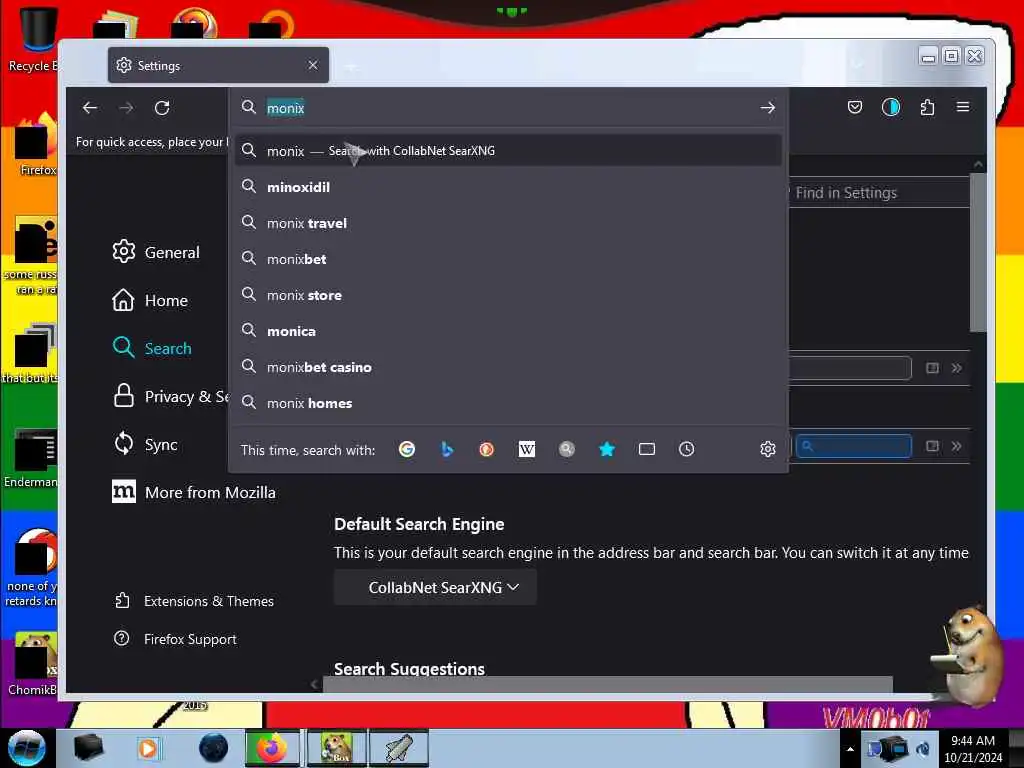Image resolution: width=1024 pixels, height=768 pixels.
Task: Open the Search settings category
Action: (x=152, y=348)
